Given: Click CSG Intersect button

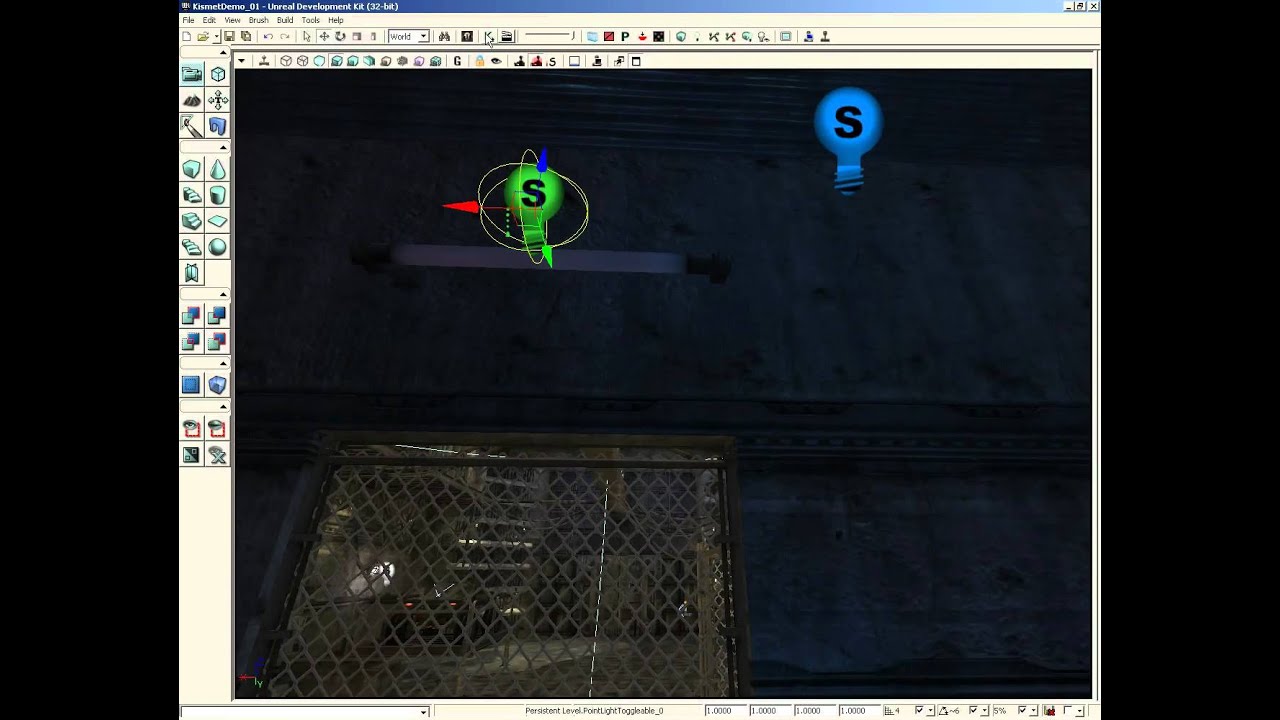Looking at the screenshot, I should coord(191,342).
